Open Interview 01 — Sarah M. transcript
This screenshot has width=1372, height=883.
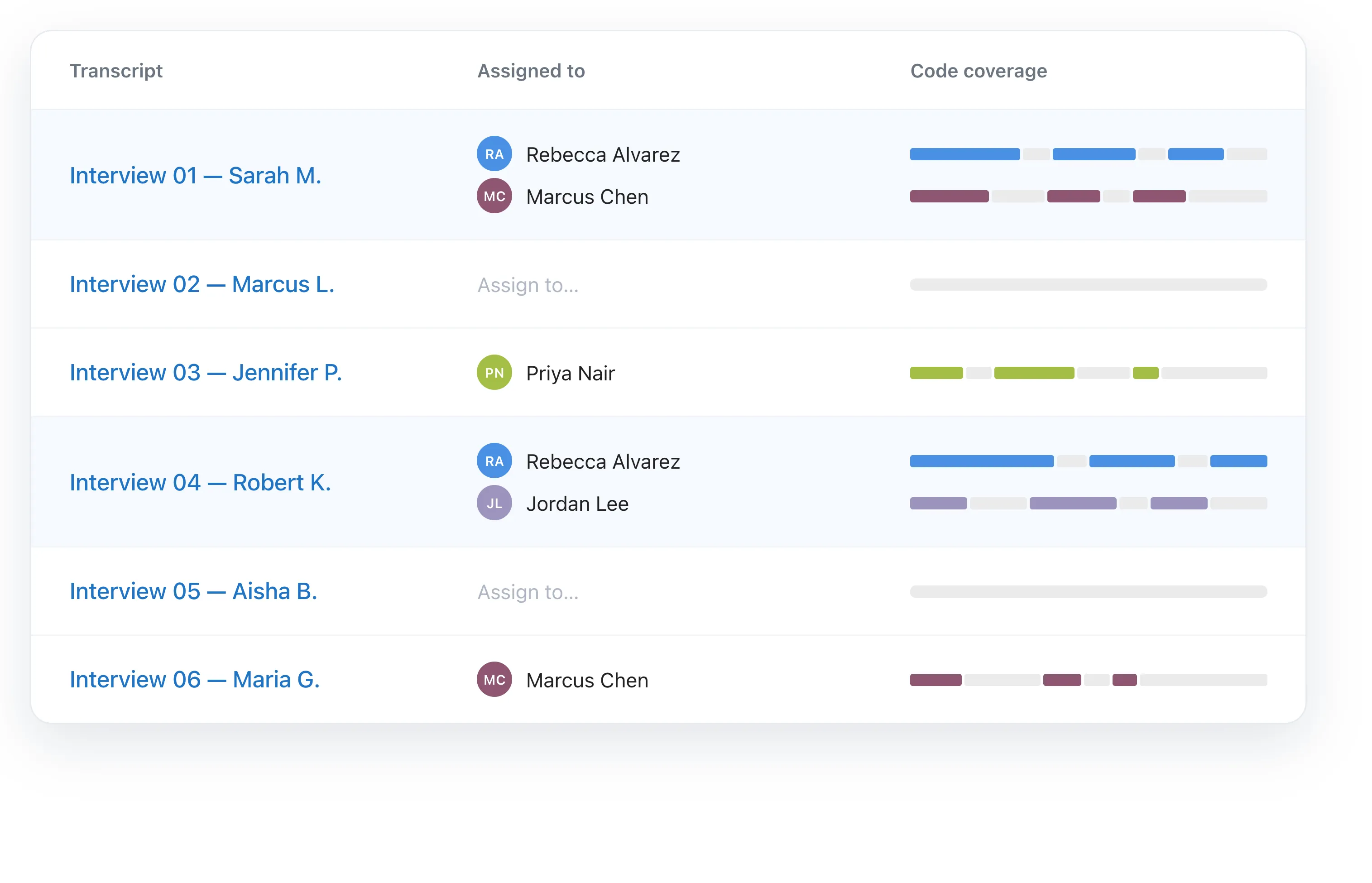pyautogui.click(x=195, y=175)
